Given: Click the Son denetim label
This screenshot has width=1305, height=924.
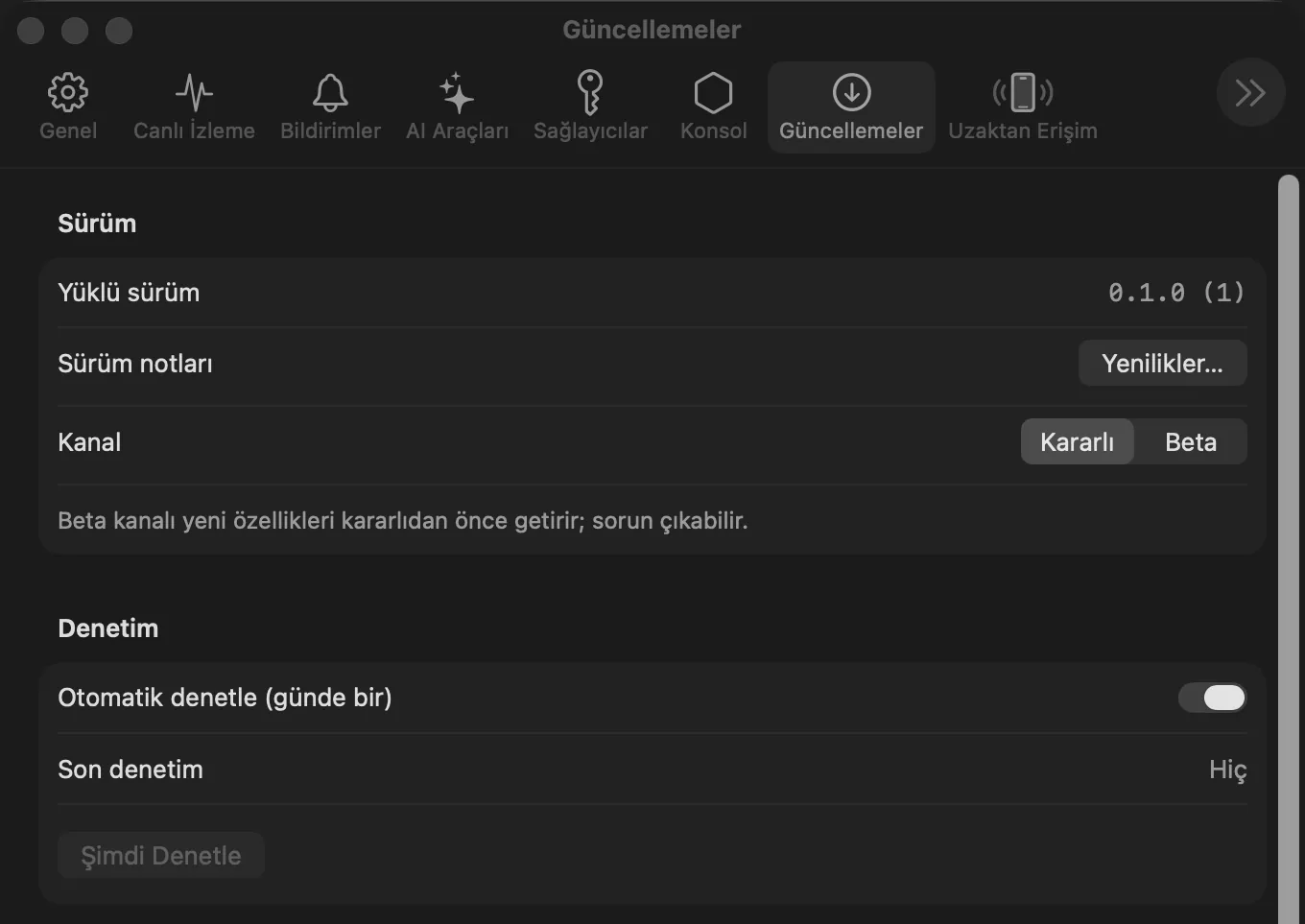Looking at the screenshot, I should [130, 770].
